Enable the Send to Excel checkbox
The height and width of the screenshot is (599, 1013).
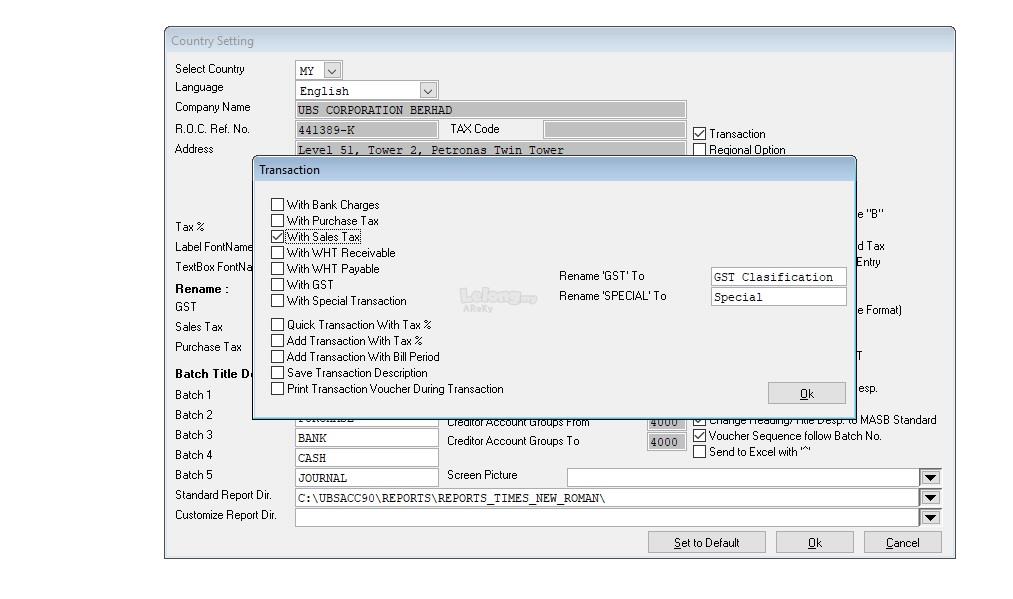coord(699,452)
